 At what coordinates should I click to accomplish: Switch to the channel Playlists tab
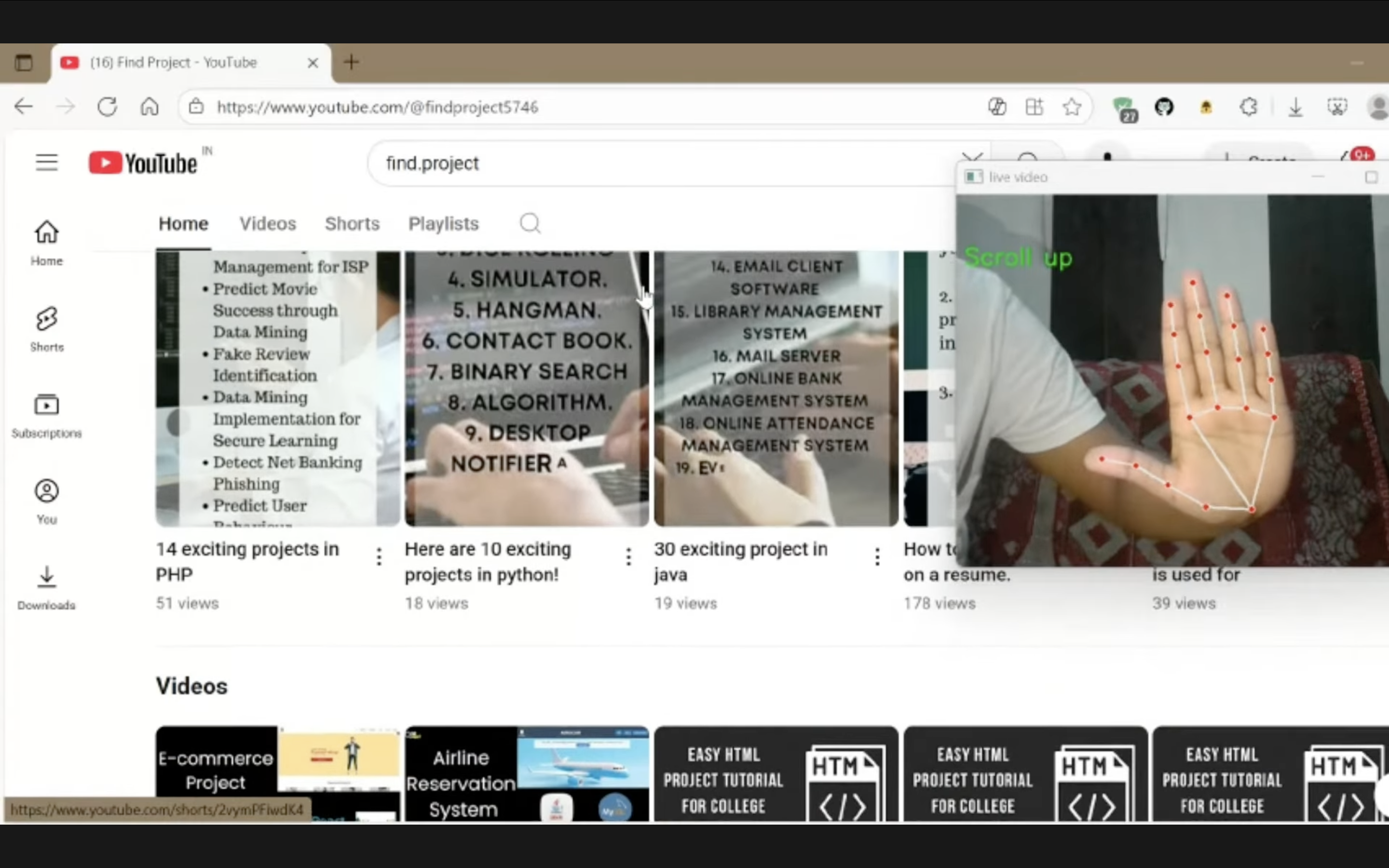(443, 224)
